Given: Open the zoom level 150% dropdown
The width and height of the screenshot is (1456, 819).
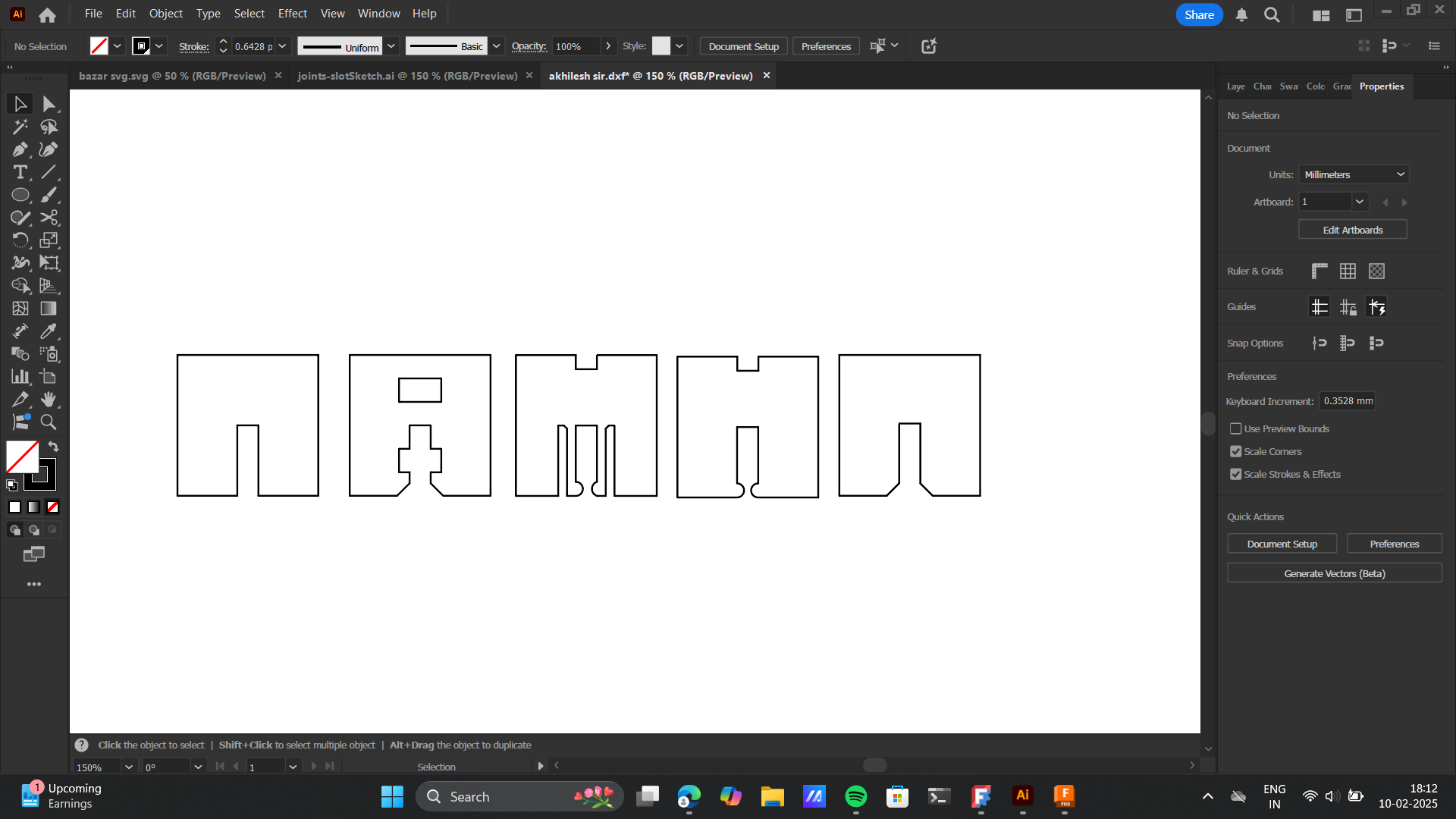Looking at the screenshot, I should click(129, 767).
